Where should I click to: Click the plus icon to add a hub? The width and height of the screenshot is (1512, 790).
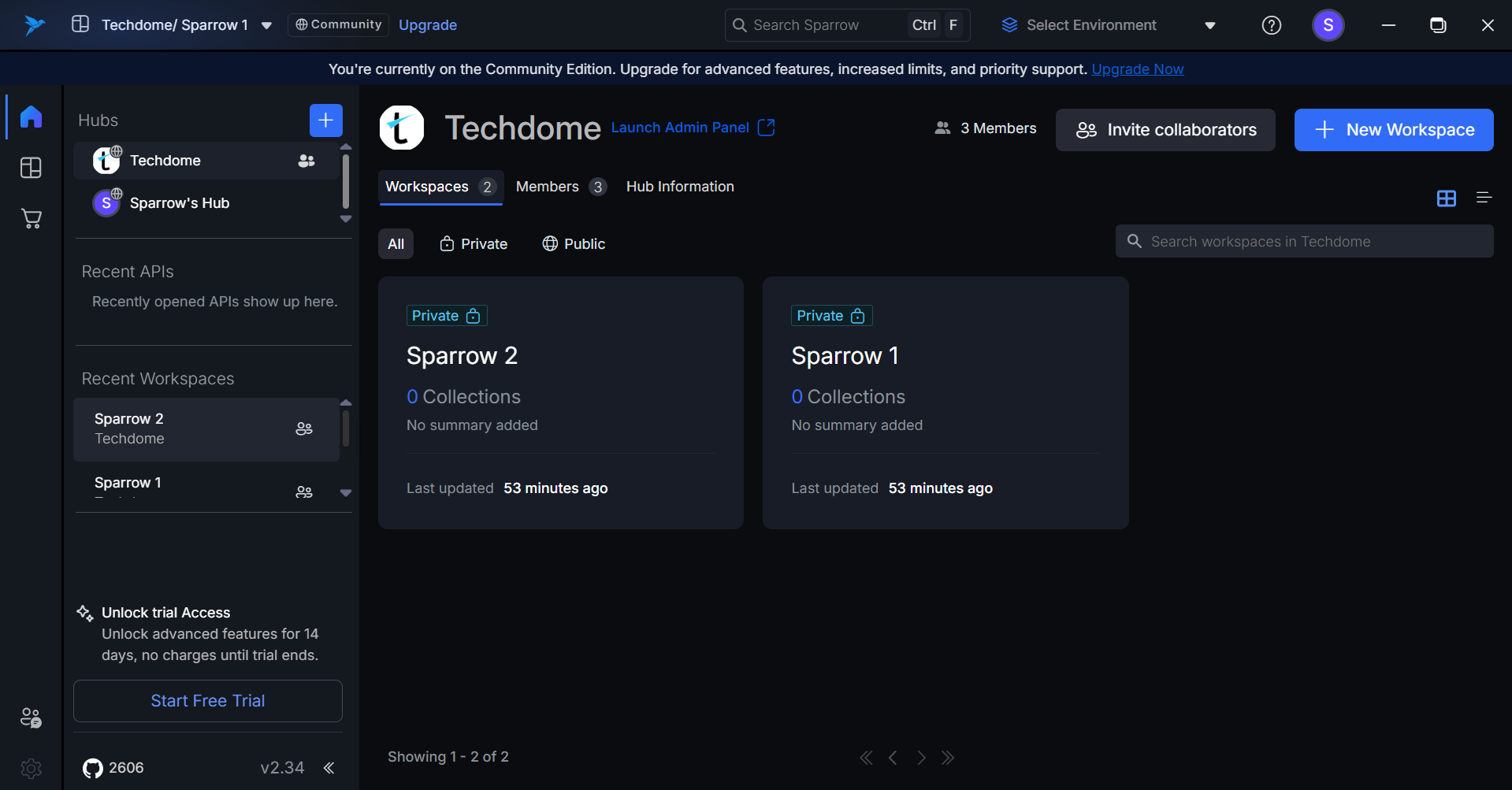click(325, 121)
